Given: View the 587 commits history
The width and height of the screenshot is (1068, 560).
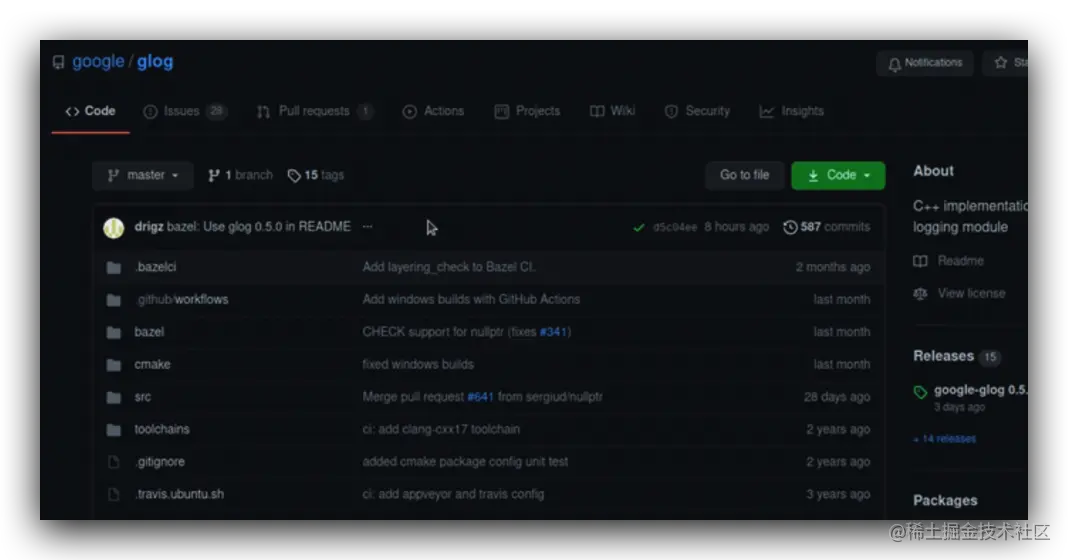Looking at the screenshot, I should [x=826, y=227].
